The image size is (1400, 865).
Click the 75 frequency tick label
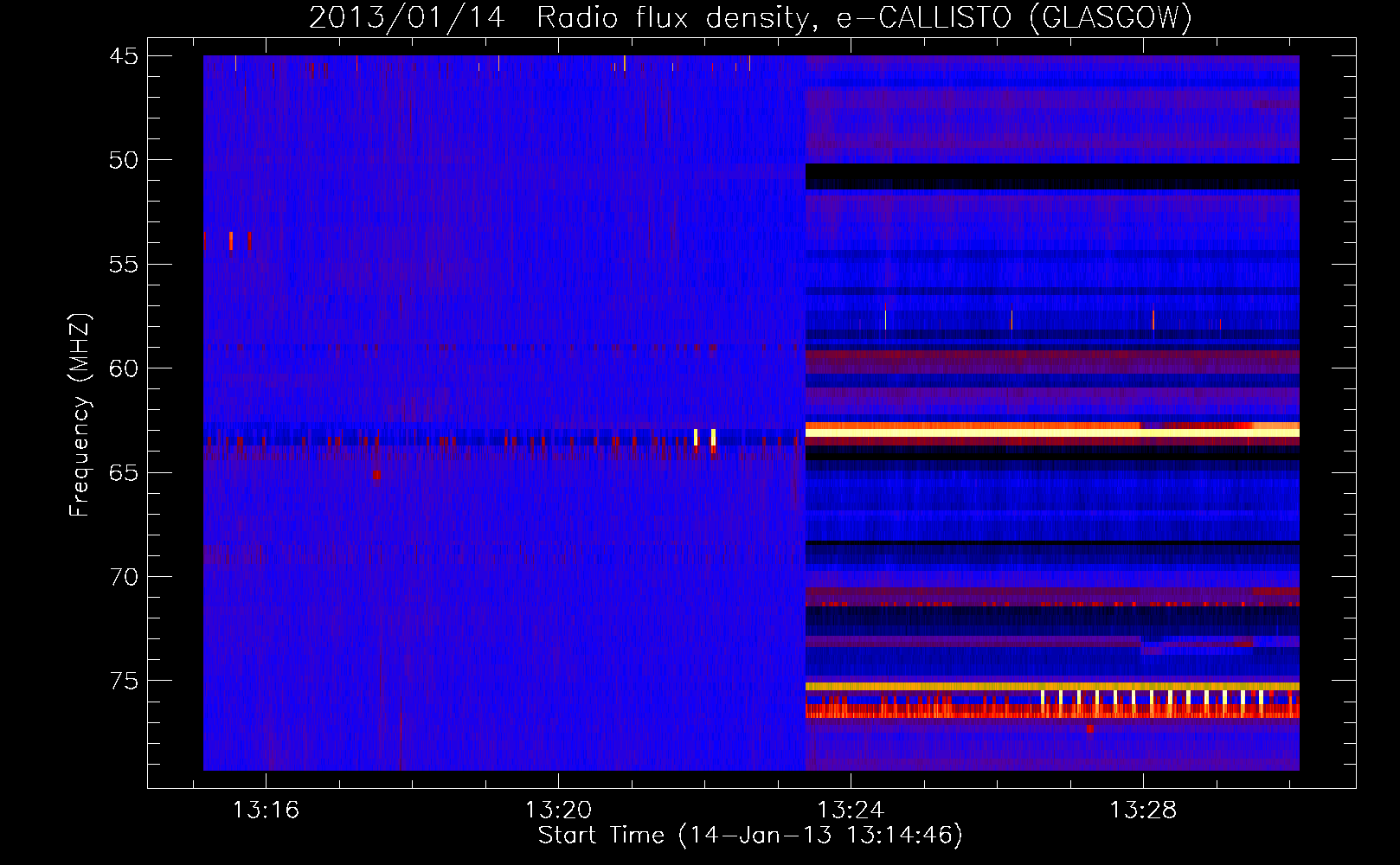click(x=124, y=682)
